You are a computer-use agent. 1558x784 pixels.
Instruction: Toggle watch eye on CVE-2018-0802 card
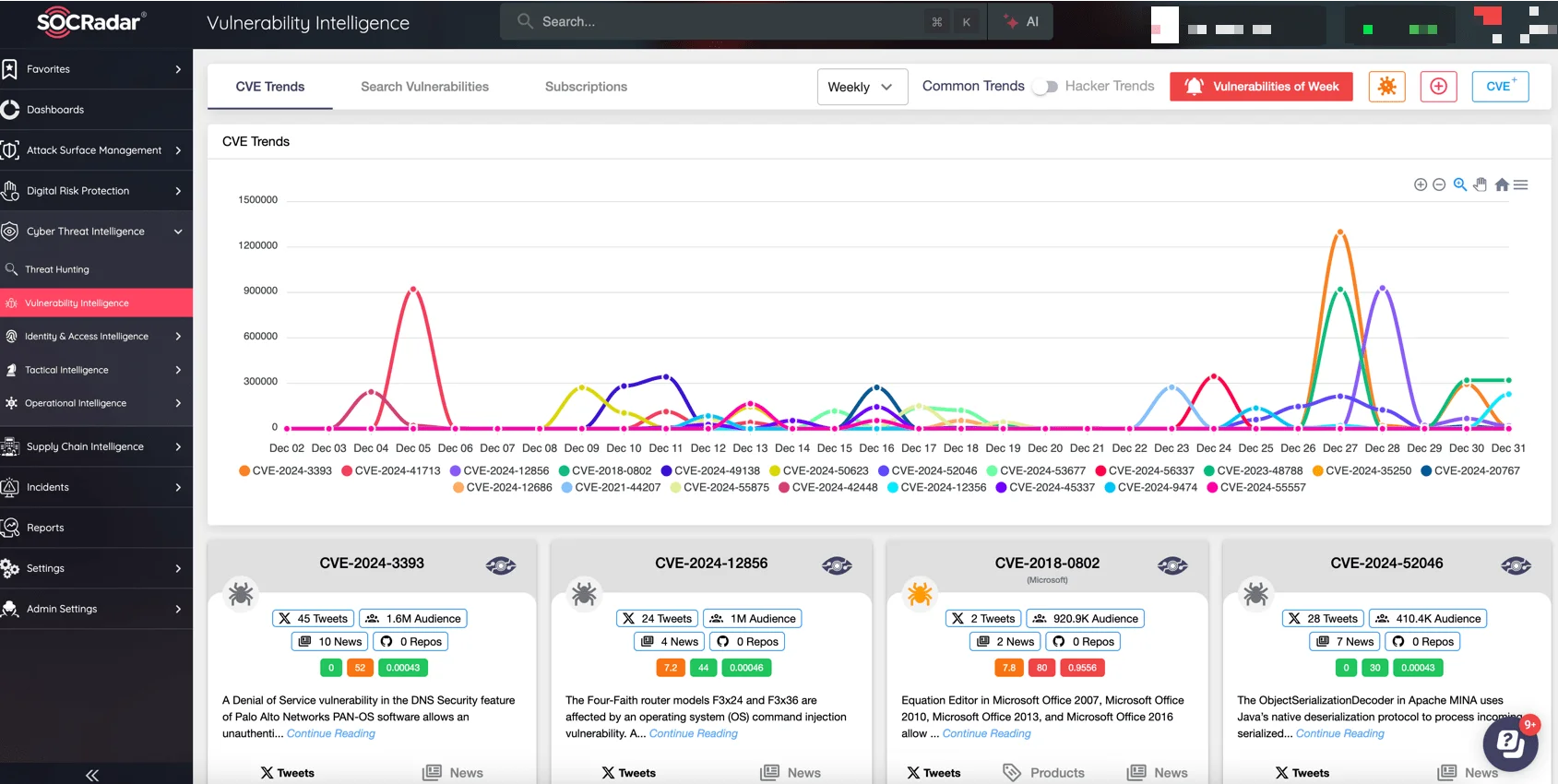tap(1172, 565)
